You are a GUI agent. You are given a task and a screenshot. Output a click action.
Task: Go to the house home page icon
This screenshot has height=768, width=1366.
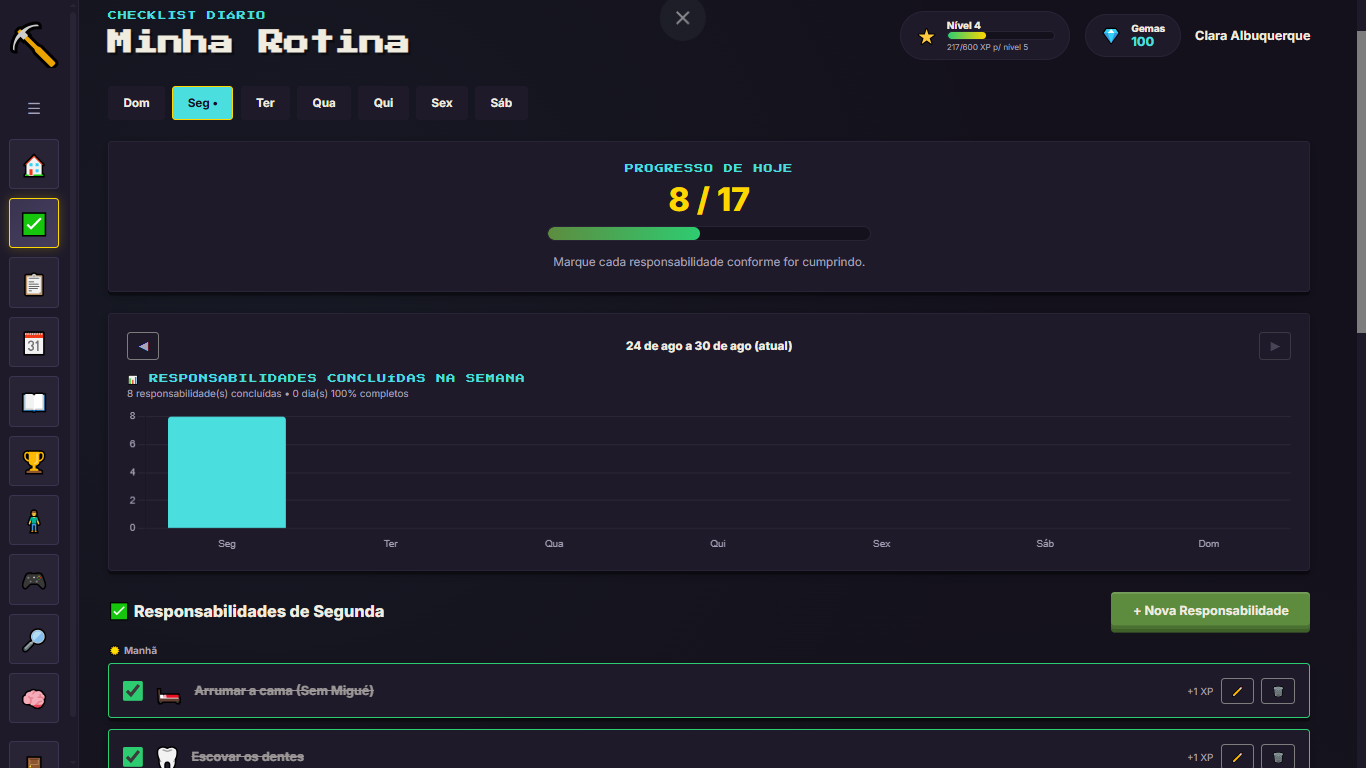[34, 164]
